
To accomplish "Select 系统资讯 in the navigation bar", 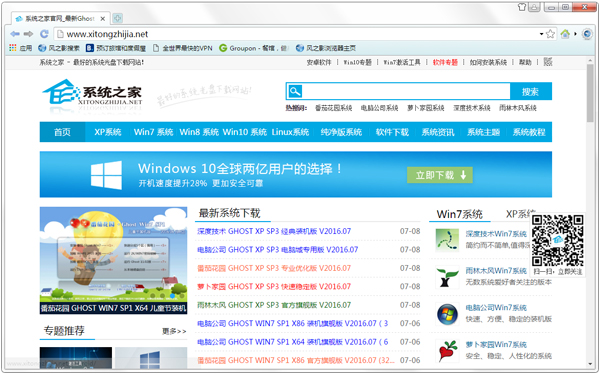I will (438, 132).
